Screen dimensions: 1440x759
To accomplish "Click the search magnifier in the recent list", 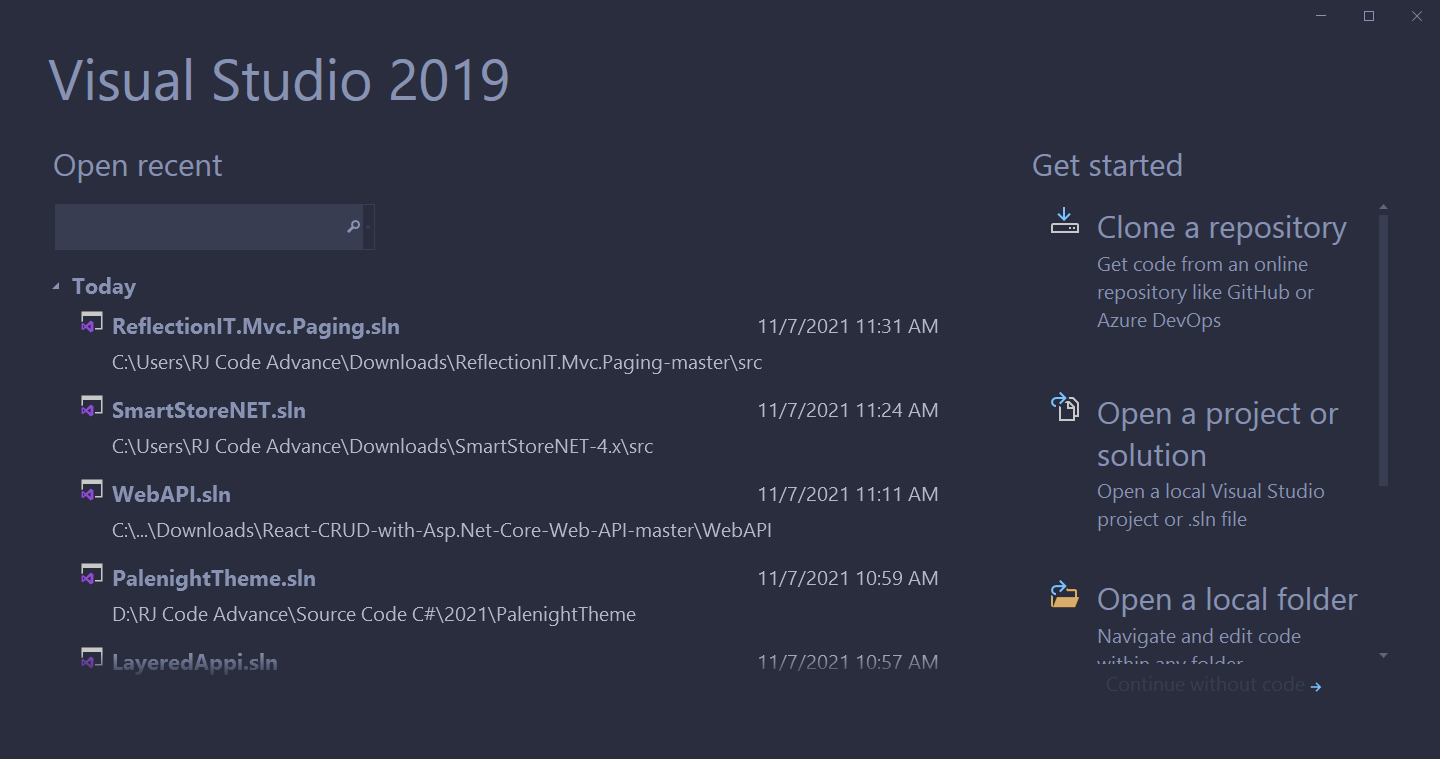I will coord(353,227).
